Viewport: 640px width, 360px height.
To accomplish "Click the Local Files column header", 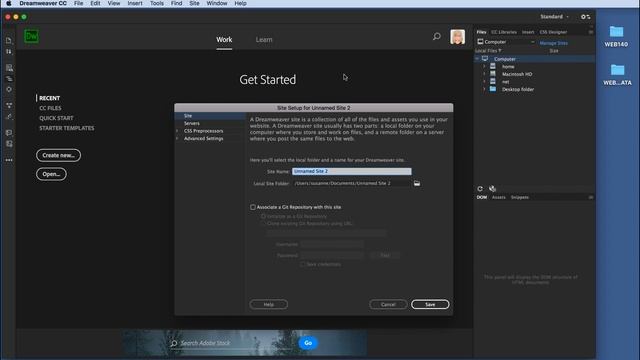I will click(x=488, y=51).
